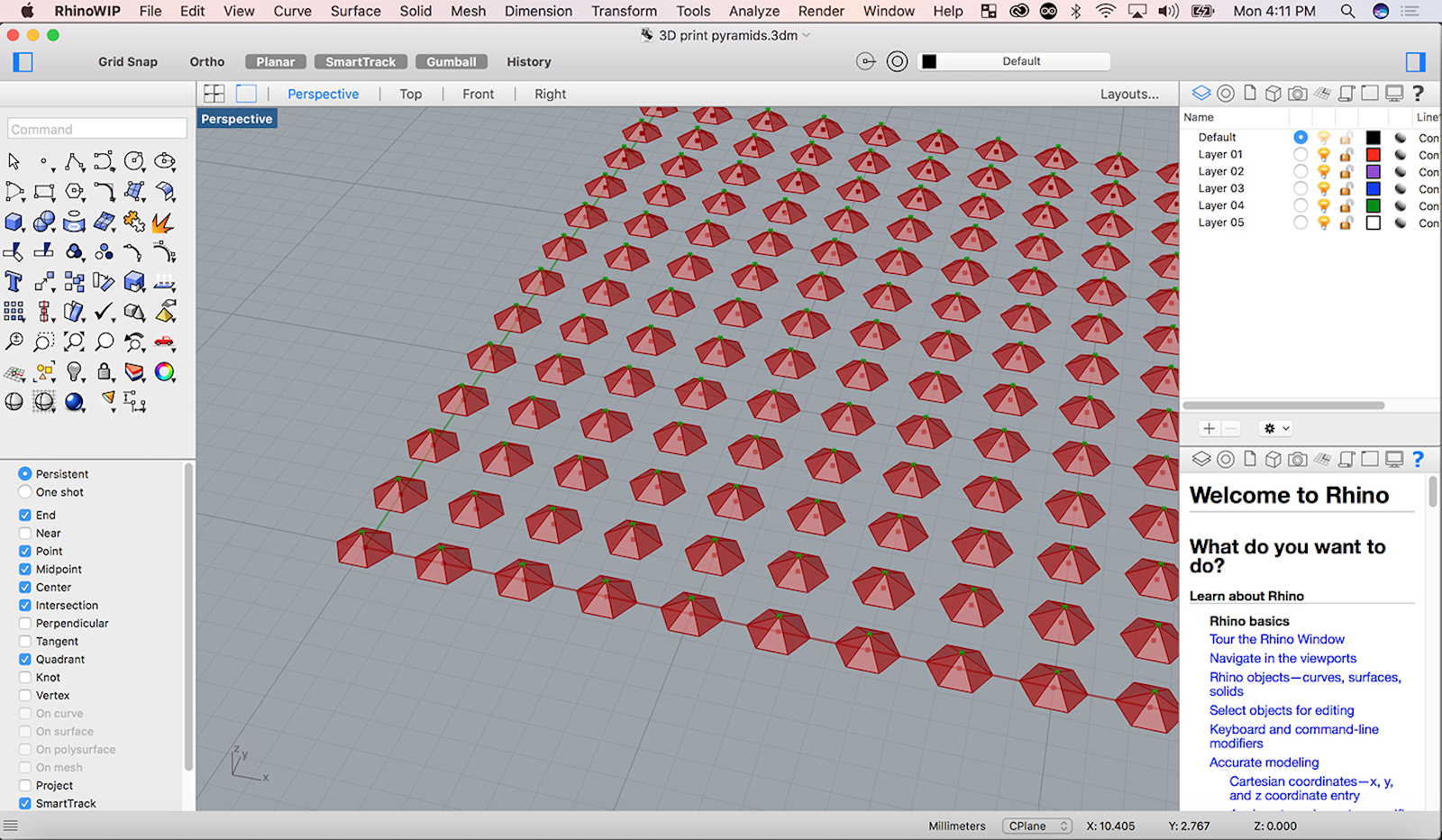Add a new layer with plus button
The image size is (1442, 840).
coord(1209,429)
